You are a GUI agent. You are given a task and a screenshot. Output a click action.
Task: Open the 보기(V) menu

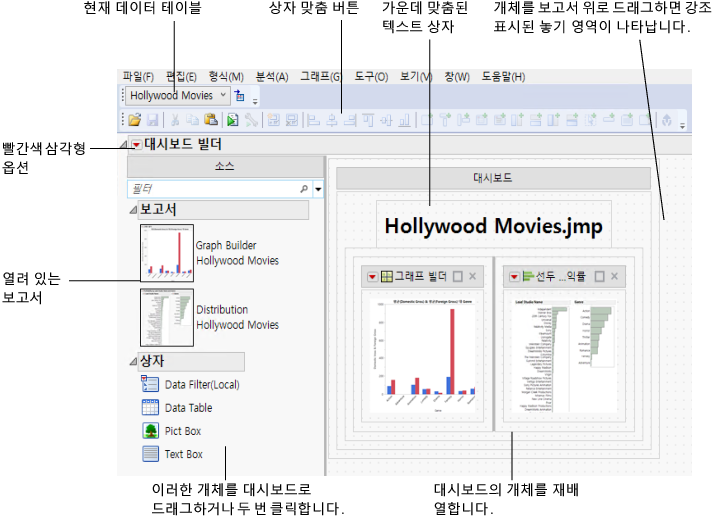tap(416, 76)
